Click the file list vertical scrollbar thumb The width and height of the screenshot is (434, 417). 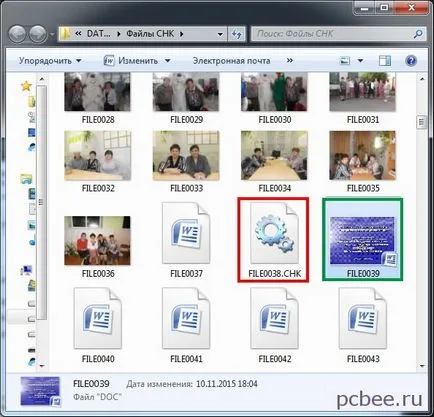(x=422, y=122)
